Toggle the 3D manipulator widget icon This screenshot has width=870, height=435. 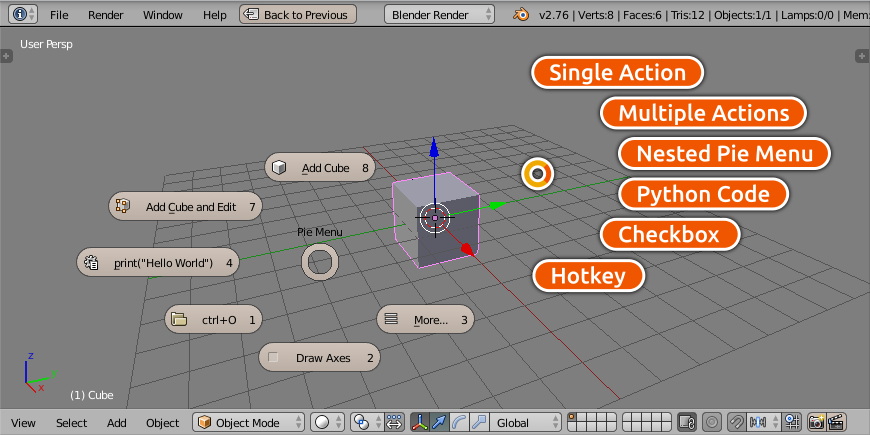pyautogui.click(x=421, y=423)
